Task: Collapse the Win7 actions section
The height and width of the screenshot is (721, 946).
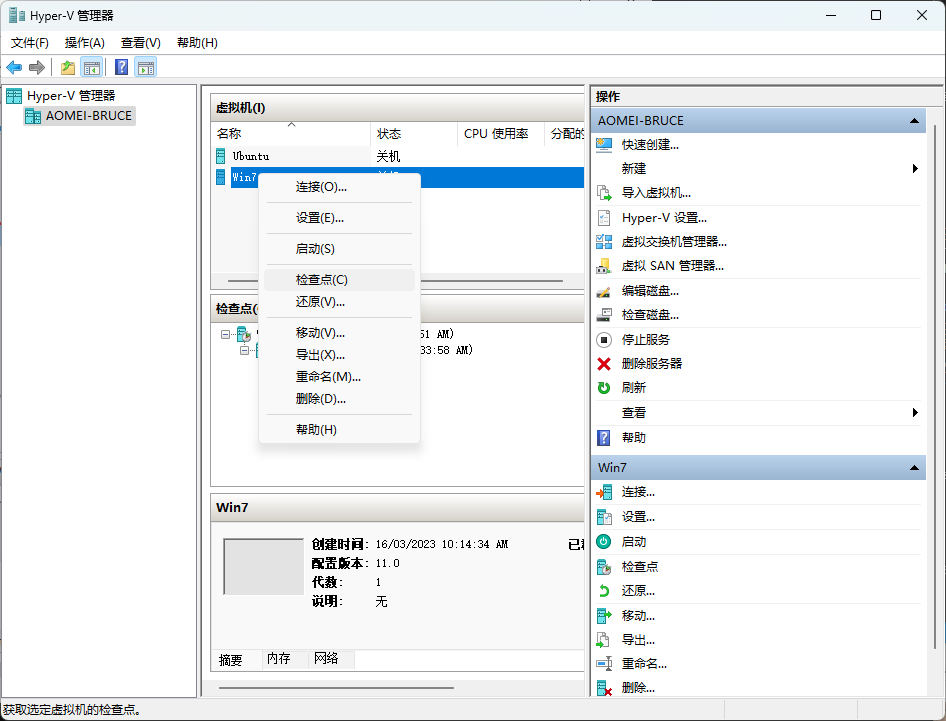Action: pos(913,468)
